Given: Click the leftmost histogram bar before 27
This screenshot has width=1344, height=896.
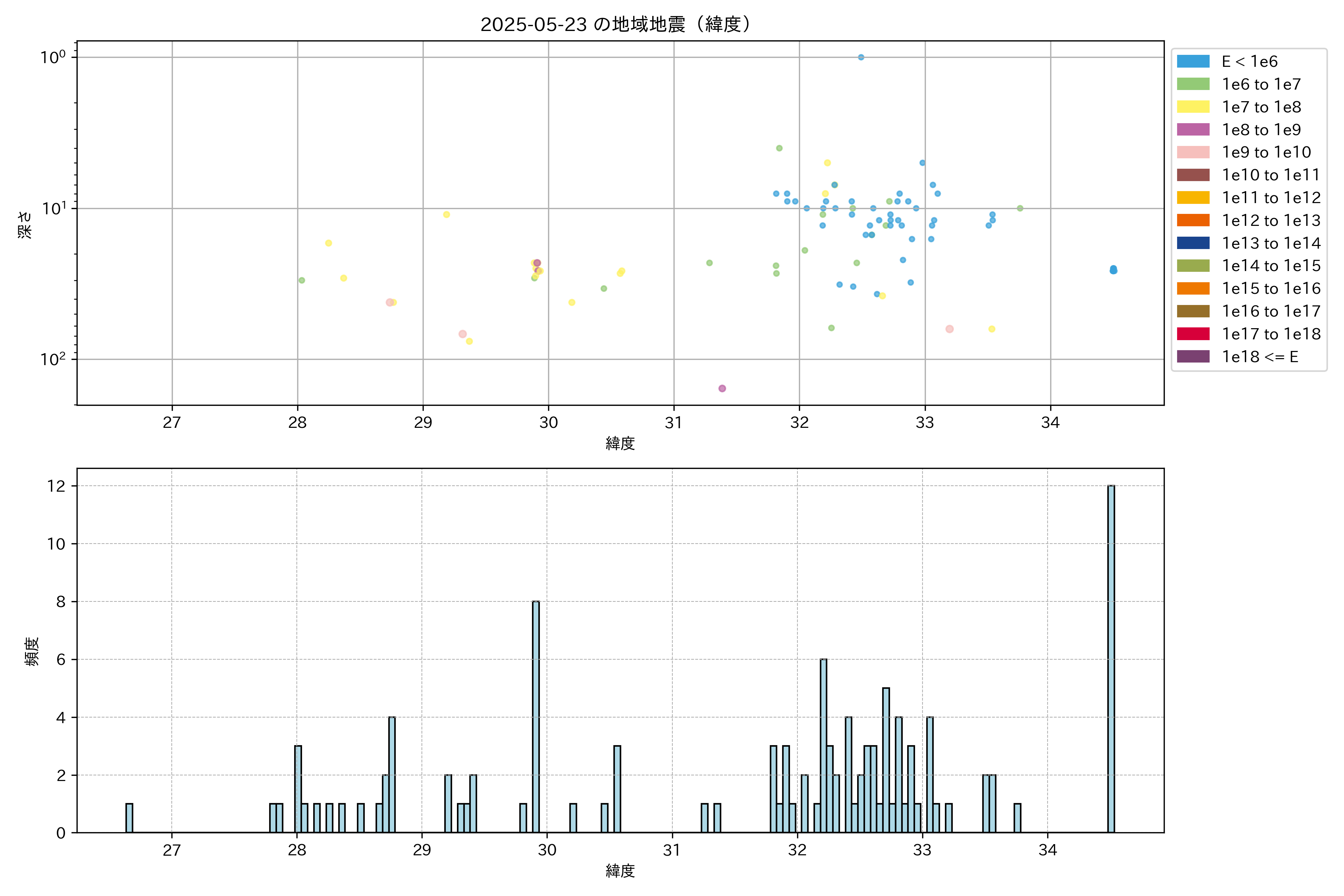Looking at the screenshot, I should tap(129, 818).
